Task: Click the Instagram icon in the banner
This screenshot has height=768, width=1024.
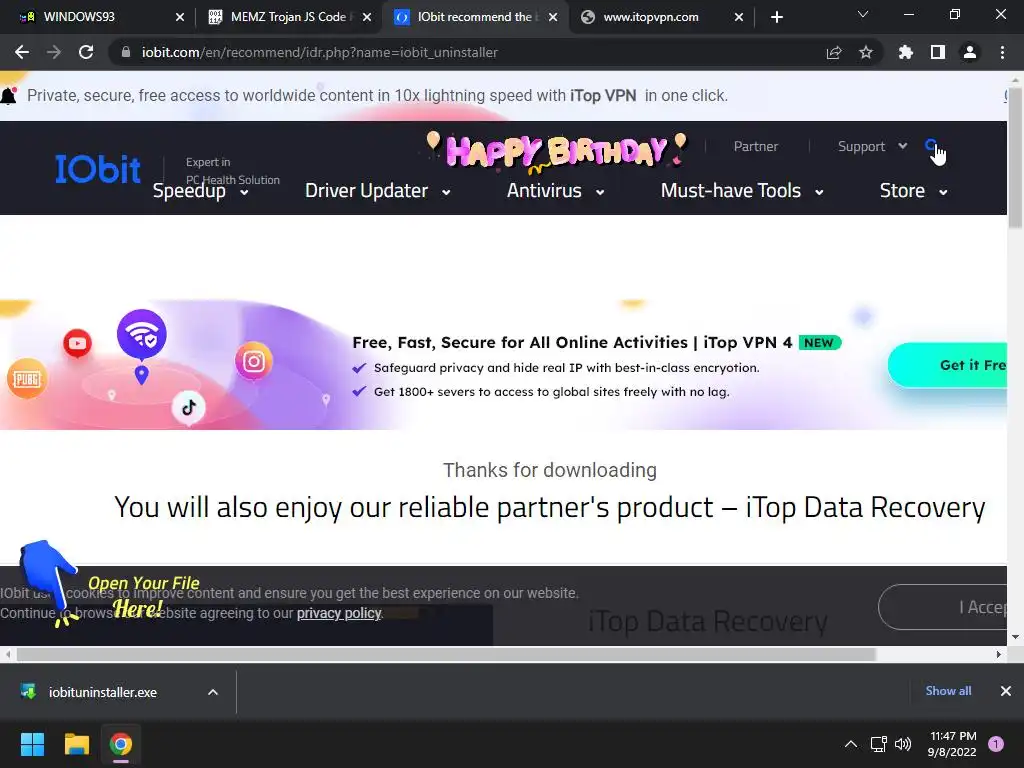Action: click(x=254, y=361)
